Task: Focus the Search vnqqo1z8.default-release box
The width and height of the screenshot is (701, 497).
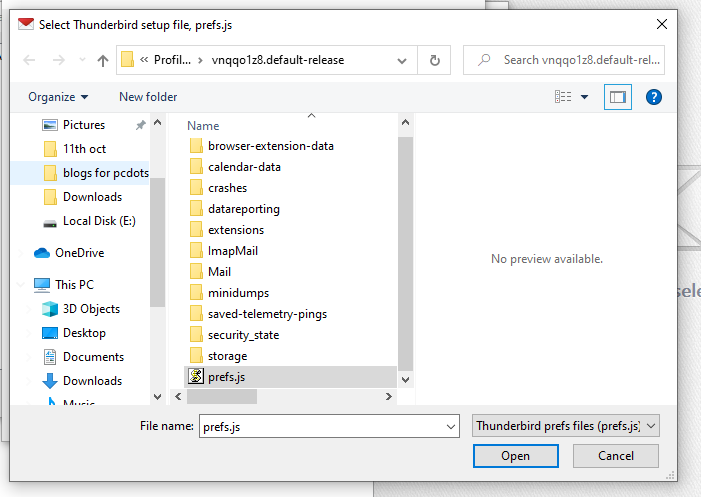Action: tap(564, 60)
